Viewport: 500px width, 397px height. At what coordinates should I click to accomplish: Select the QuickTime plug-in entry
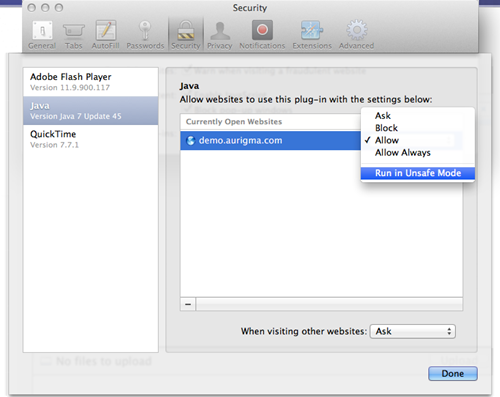click(90, 139)
